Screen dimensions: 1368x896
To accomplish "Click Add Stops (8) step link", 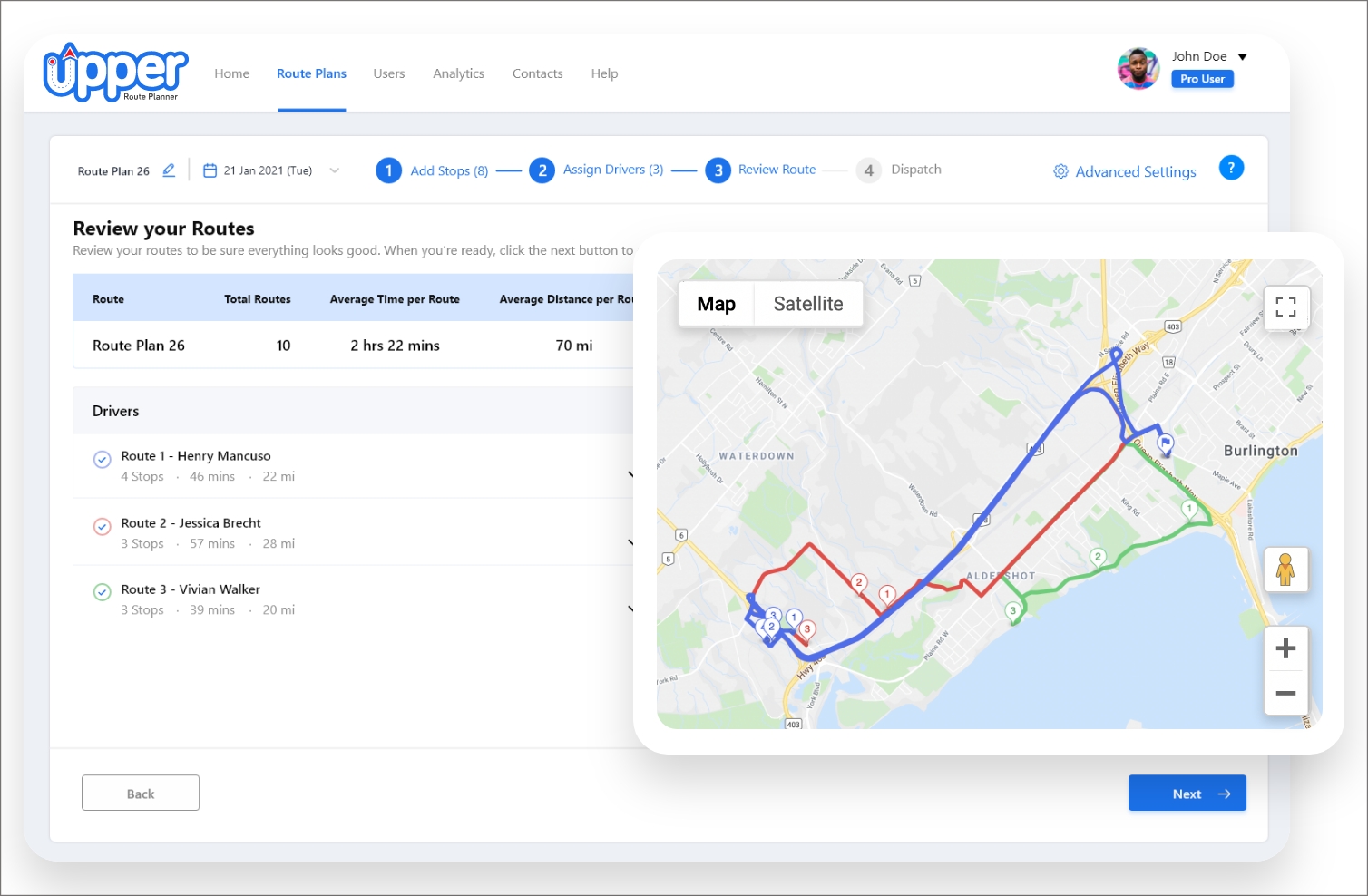I will click(449, 170).
